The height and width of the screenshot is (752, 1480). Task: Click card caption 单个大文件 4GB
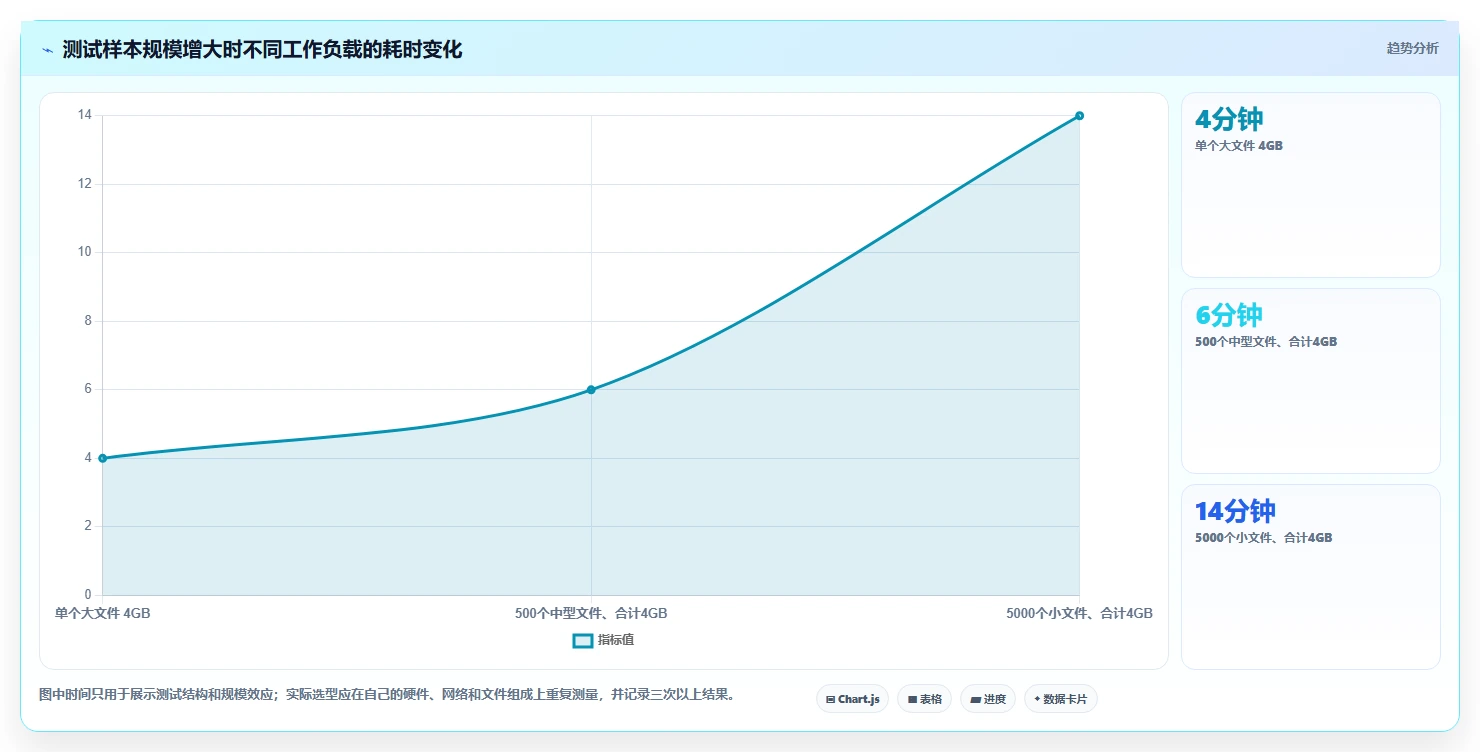click(1238, 145)
